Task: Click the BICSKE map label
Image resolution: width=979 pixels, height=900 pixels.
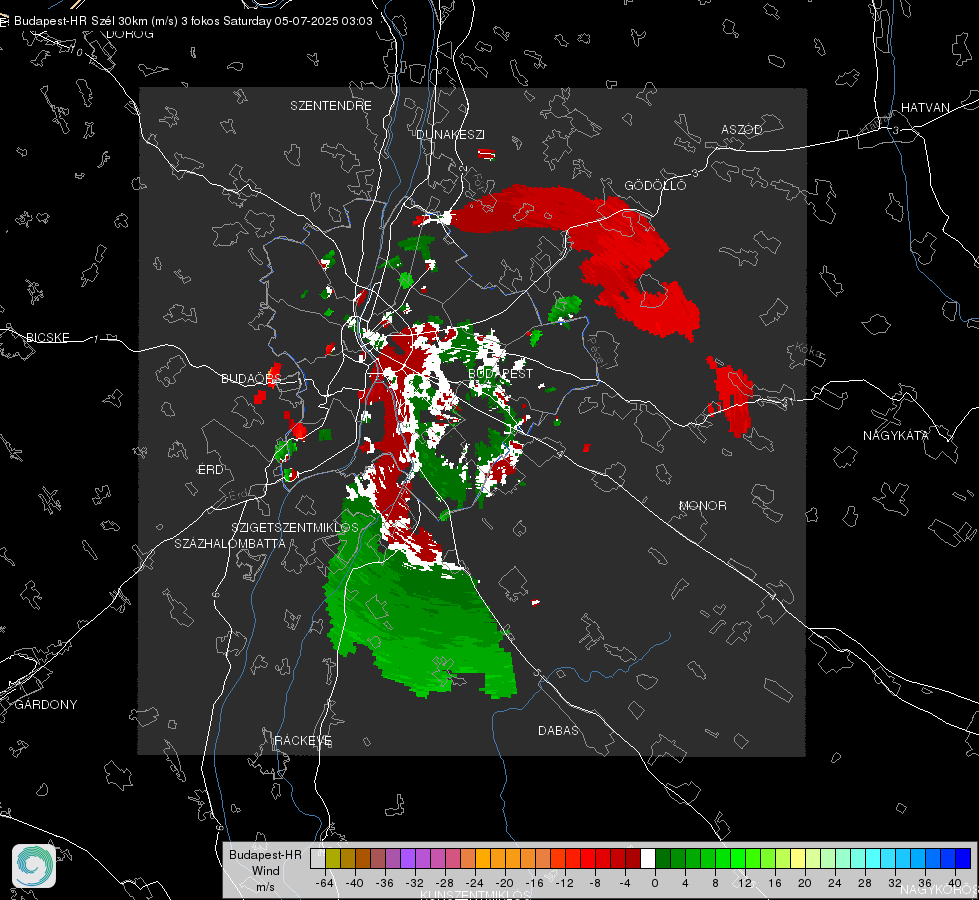Action: point(47,337)
